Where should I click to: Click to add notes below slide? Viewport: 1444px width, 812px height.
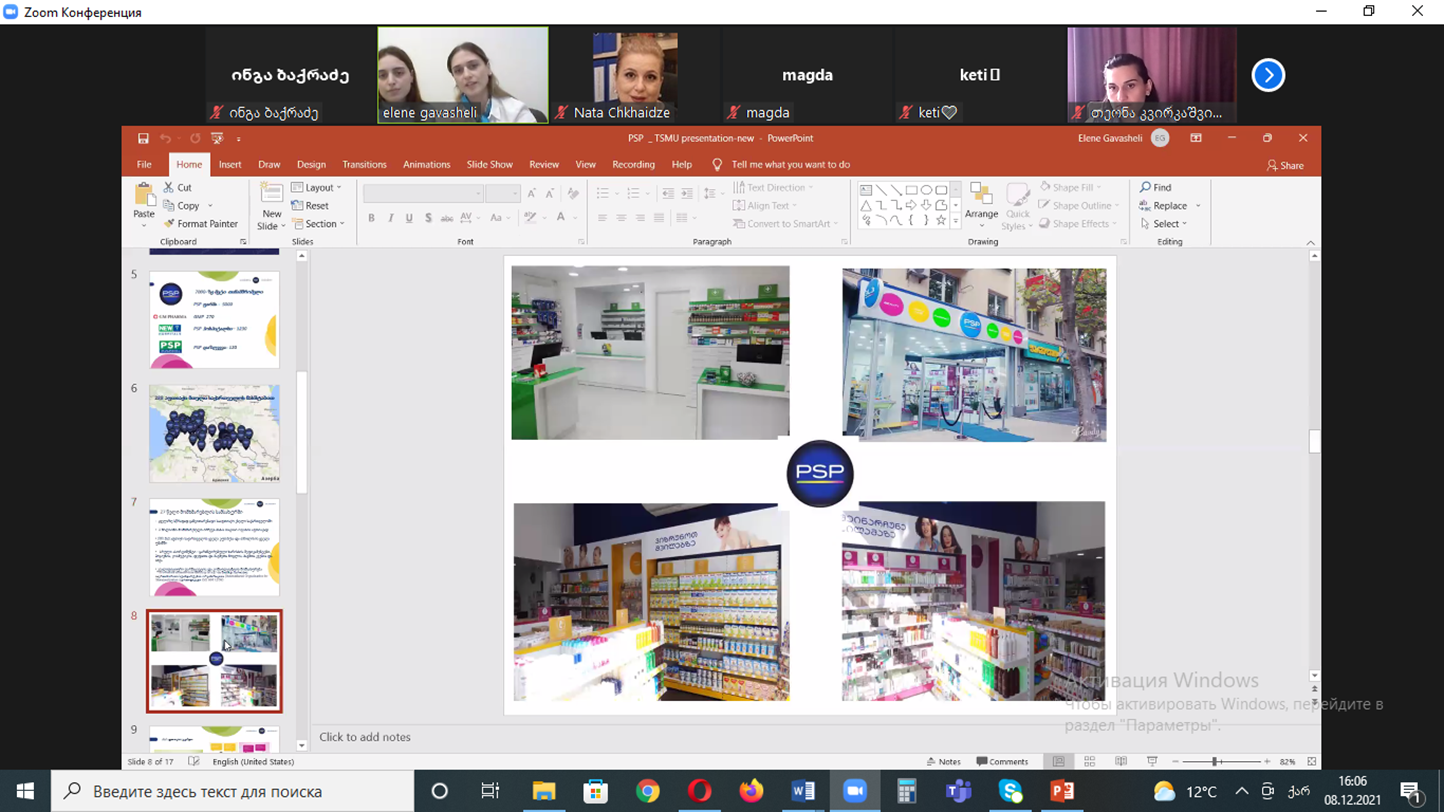tap(365, 737)
